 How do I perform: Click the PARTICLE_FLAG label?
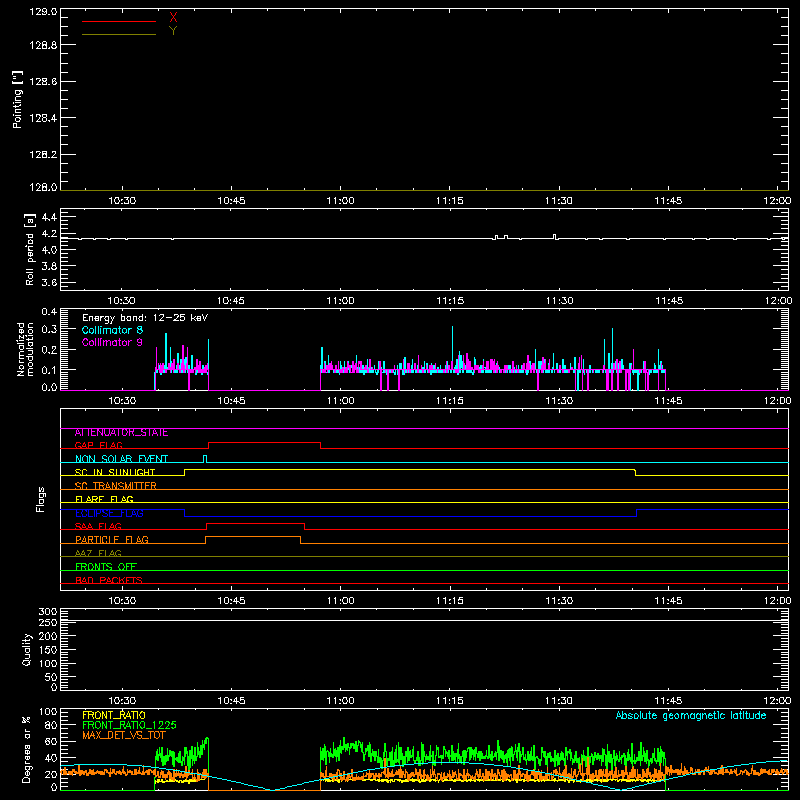[x=112, y=539]
